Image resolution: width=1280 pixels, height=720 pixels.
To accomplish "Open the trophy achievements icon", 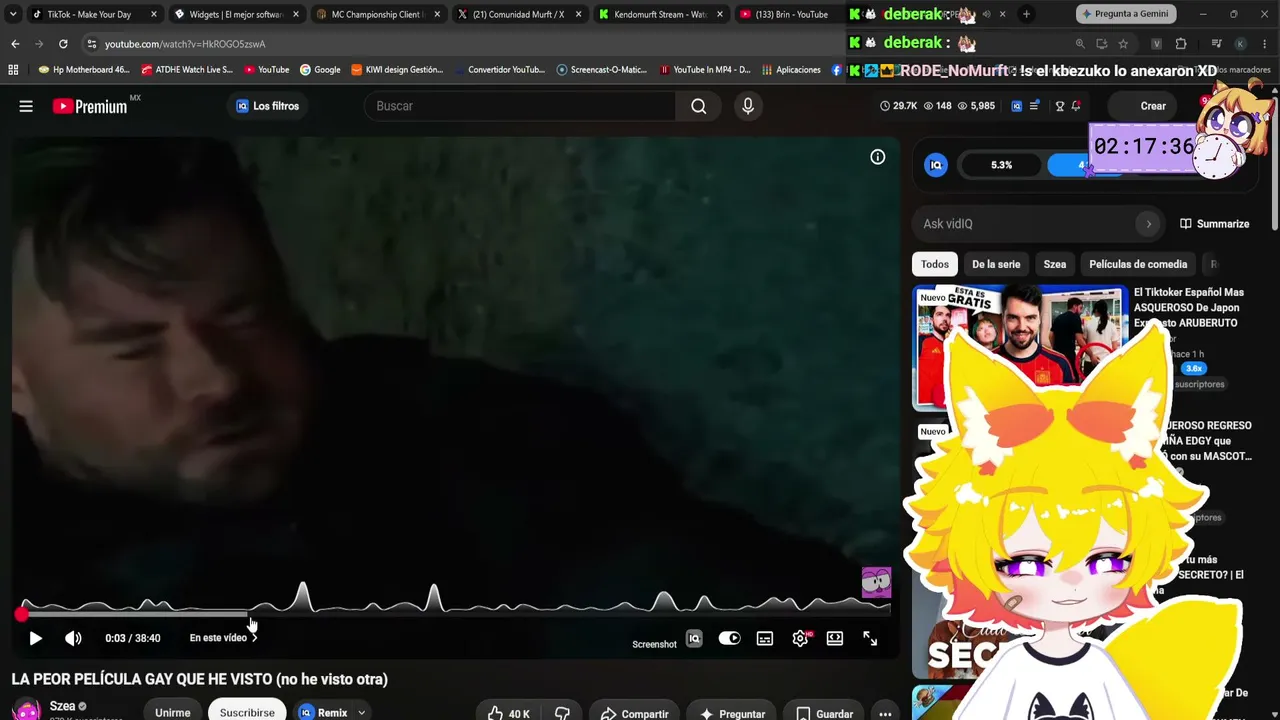I will click(1060, 106).
